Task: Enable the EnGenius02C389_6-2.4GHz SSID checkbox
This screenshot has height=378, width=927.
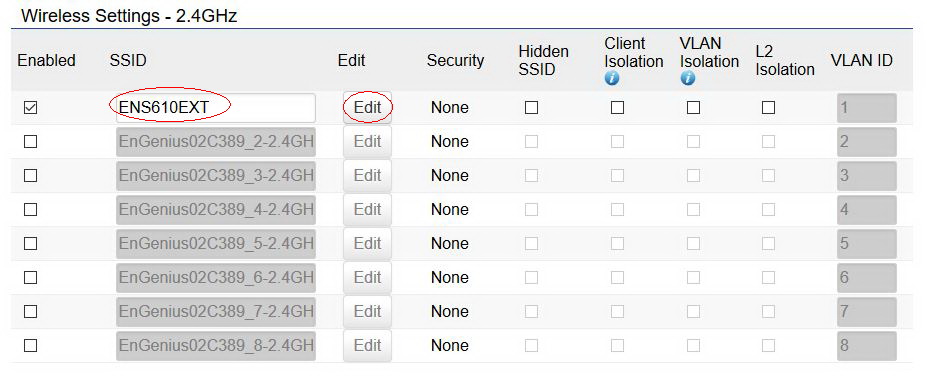Action: pyautogui.click(x=30, y=277)
